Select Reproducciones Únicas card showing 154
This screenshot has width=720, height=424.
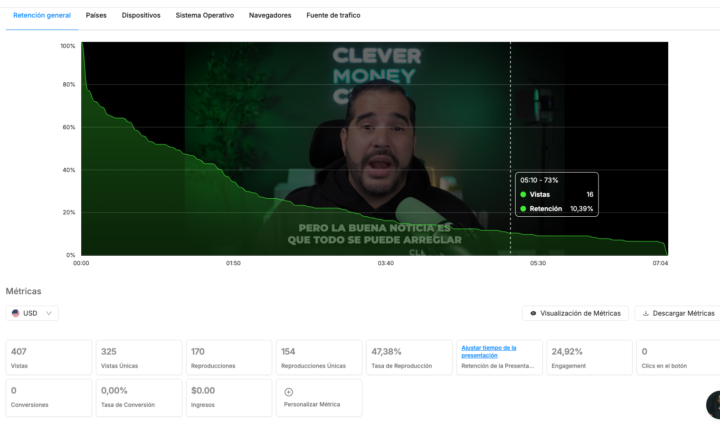pos(319,357)
